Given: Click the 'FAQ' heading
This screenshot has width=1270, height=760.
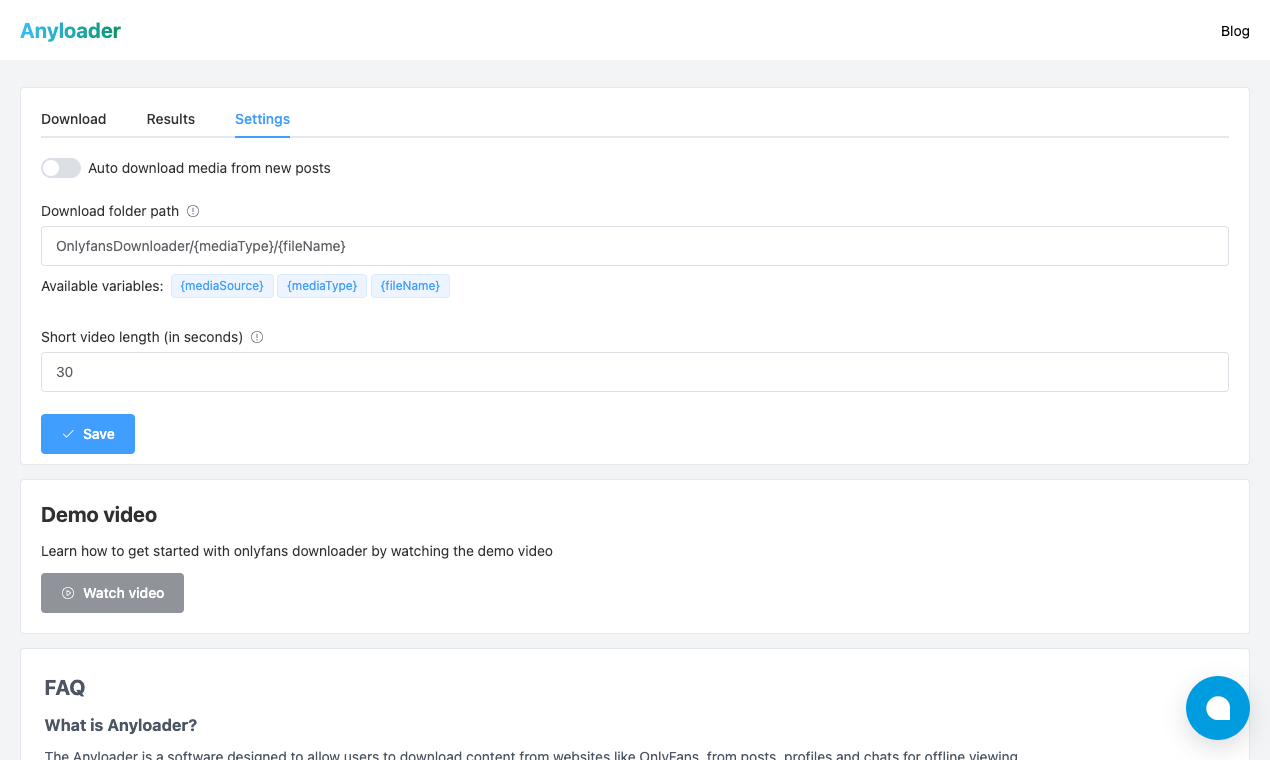Looking at the screenshot, I should tap(65, 688).
